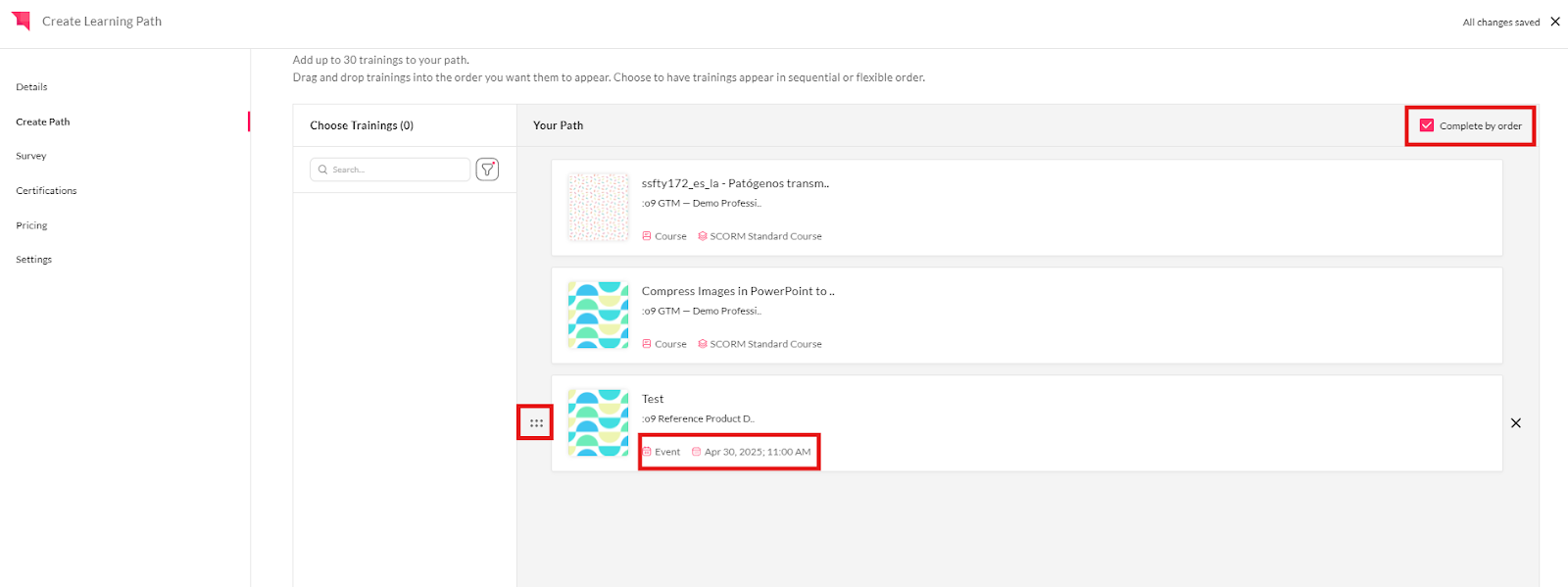1568x587 pixels.
Task: Click :o9 GTM text under Compress Images
Action: click(x=702, y=311)
